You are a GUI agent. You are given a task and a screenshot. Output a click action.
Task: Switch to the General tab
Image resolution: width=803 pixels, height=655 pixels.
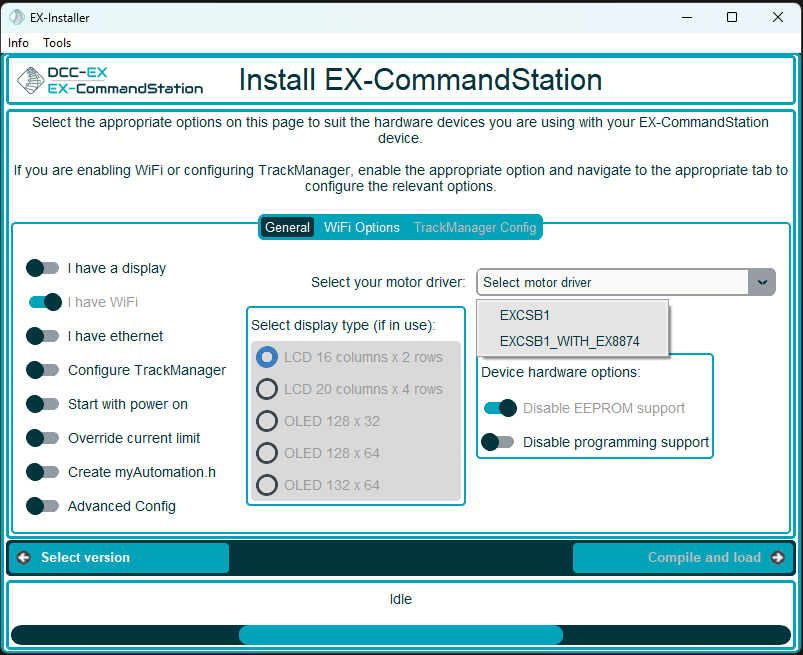click(x=287, y=227)
